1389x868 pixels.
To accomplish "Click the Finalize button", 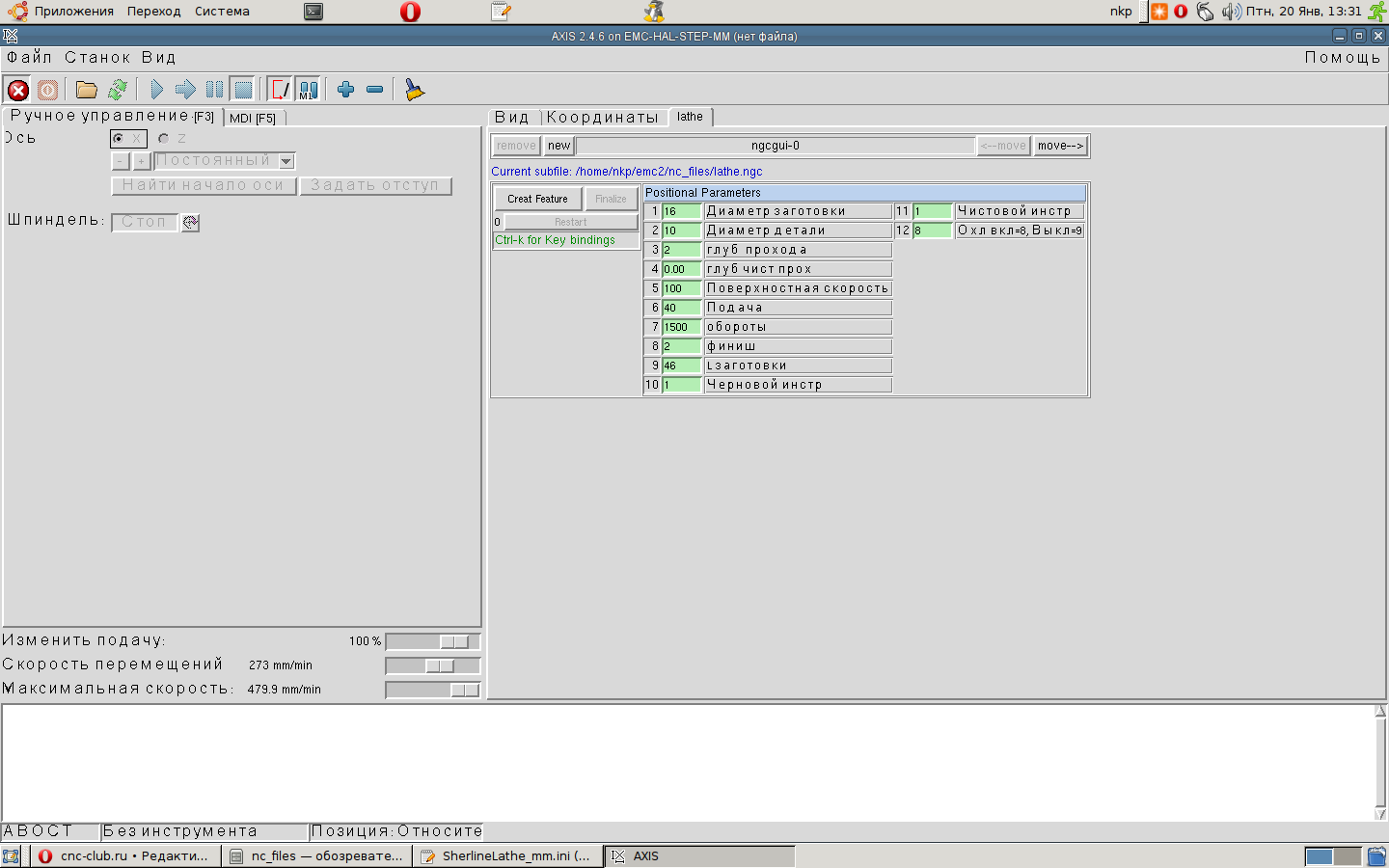I will tap(611, 199).
